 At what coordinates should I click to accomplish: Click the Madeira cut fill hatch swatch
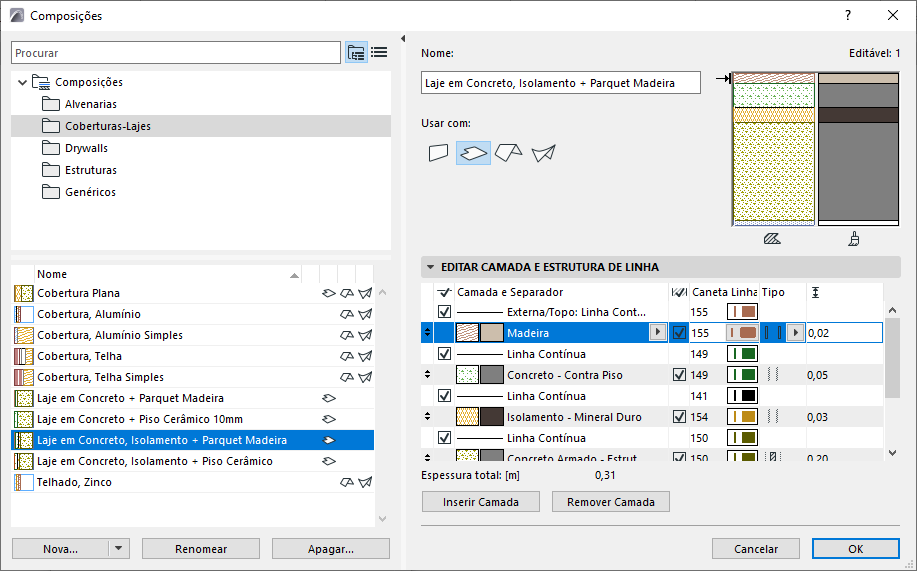click(x=467, y=333)
